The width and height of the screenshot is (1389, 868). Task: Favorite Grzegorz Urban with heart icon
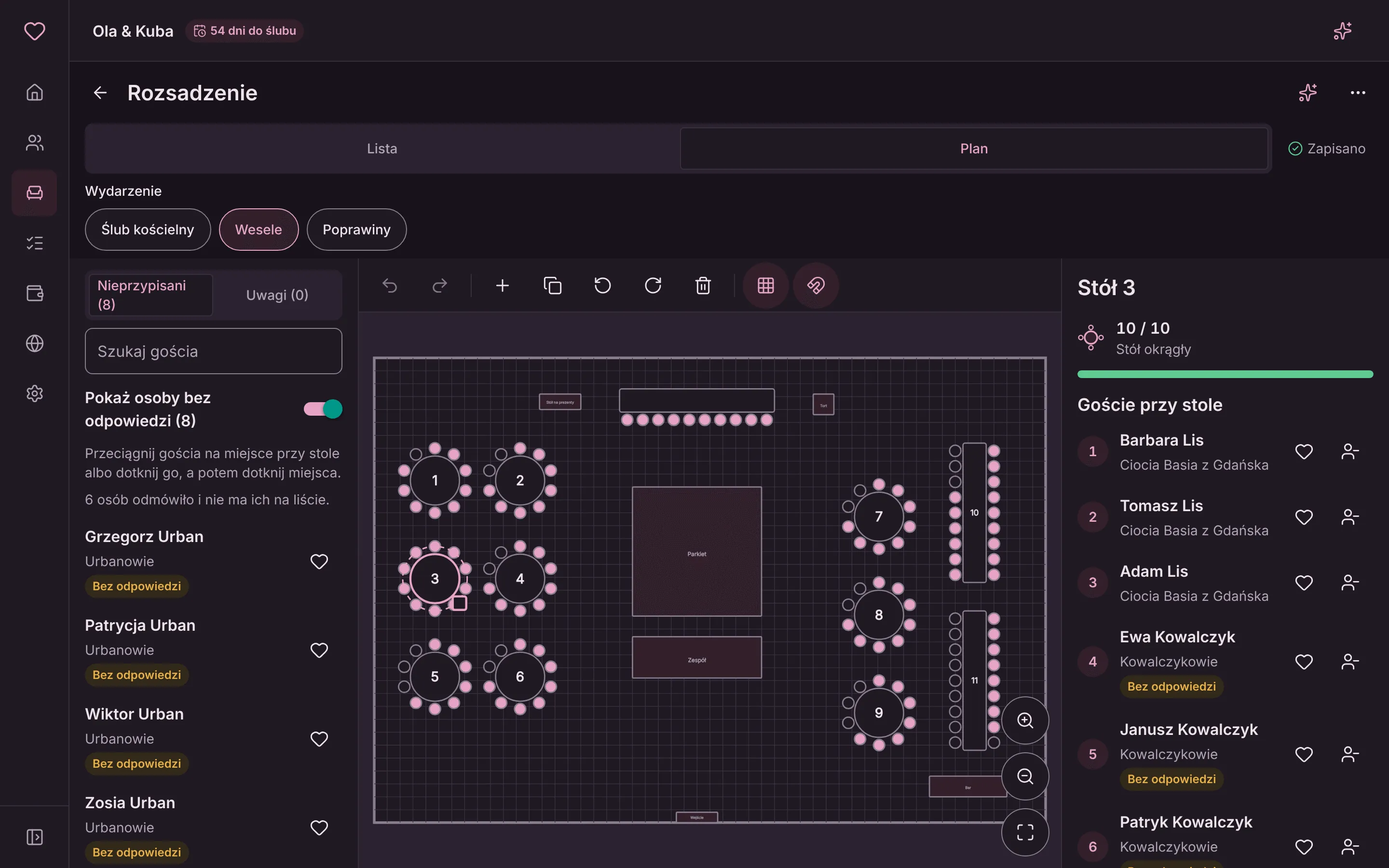[x=319, y=561]
